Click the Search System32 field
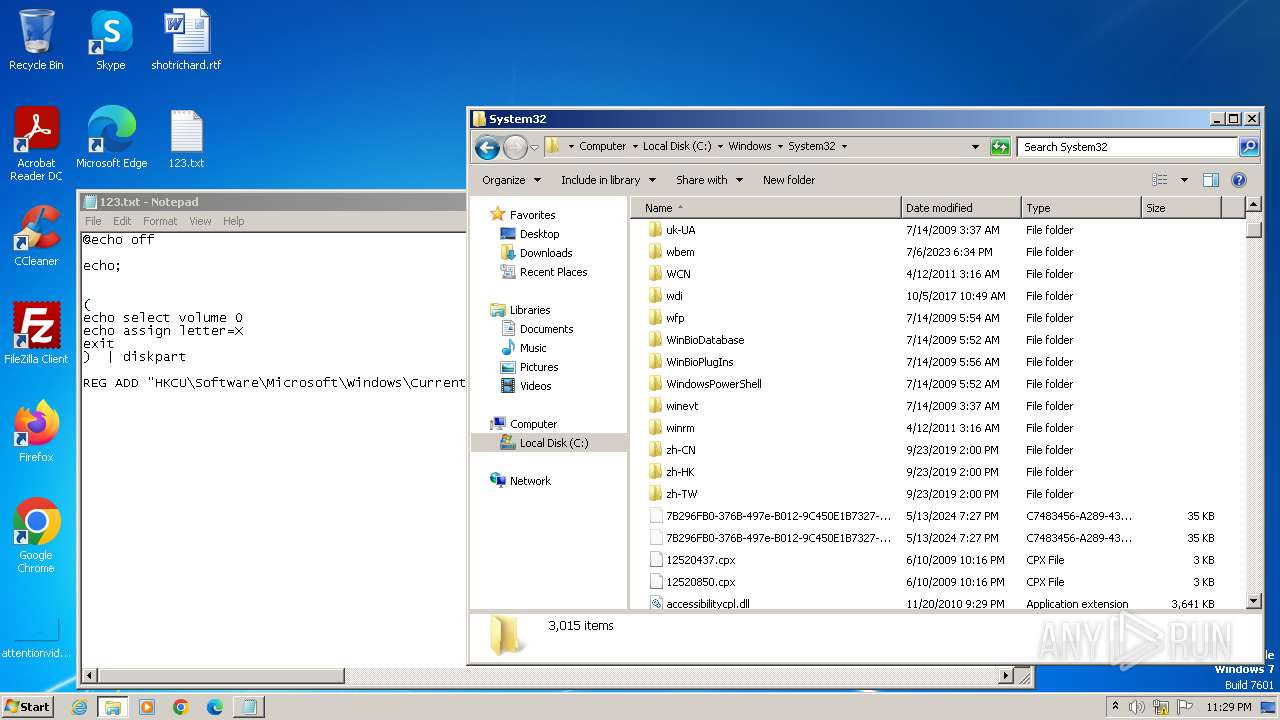1280x720 pixels. pyautogui.click(x=1128, y=147)
